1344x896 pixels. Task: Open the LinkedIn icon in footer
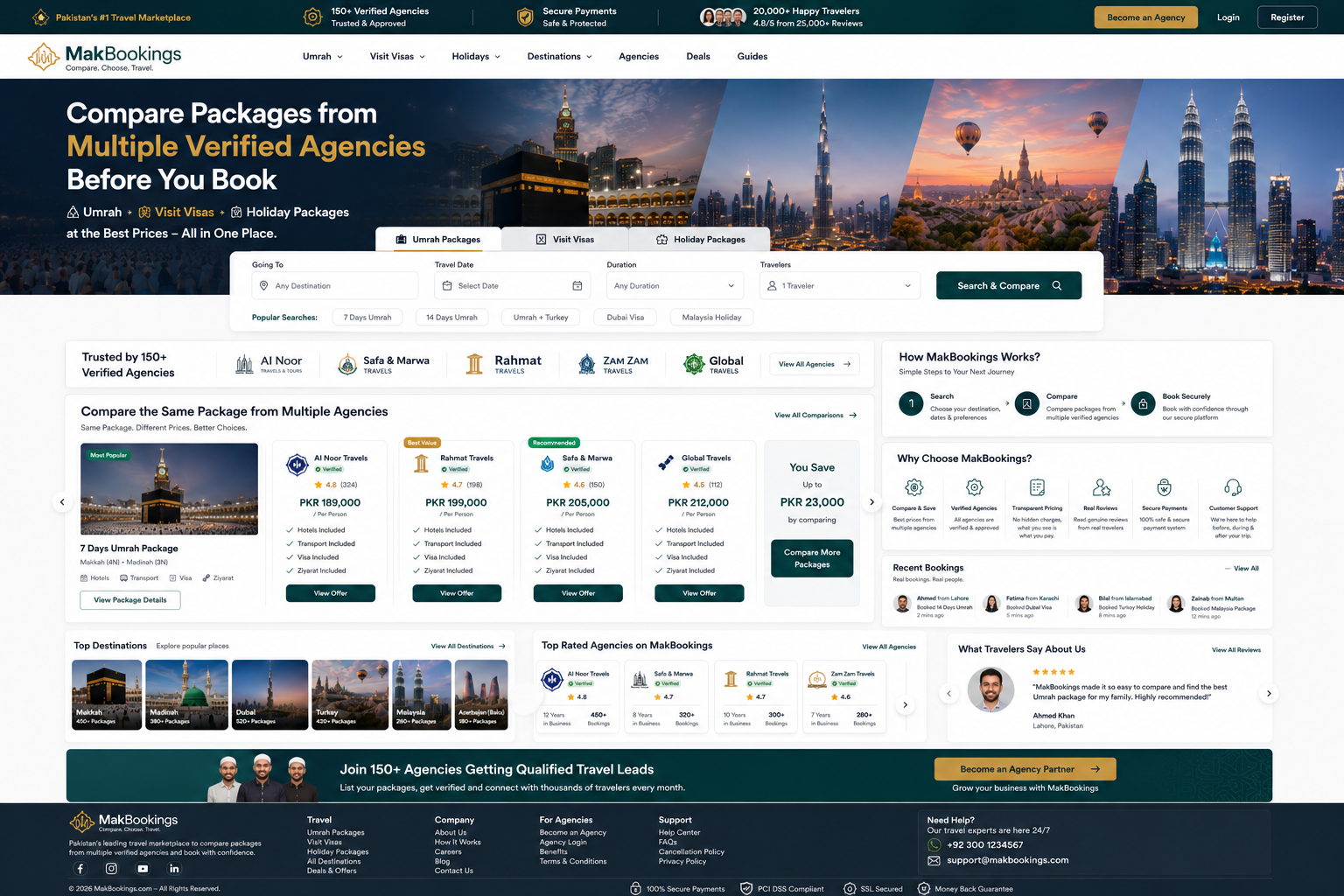tap(174, 869)
